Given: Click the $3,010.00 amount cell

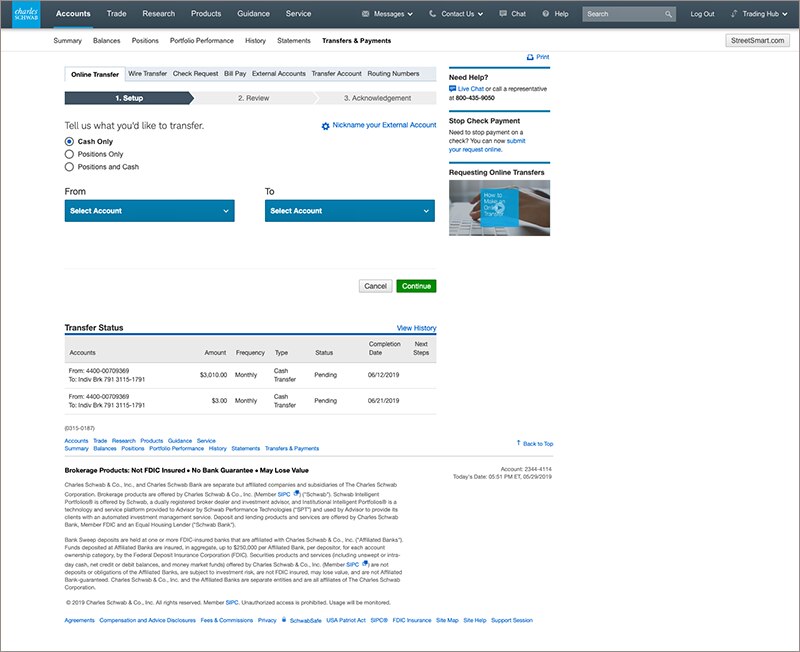Looking at the screenshot, I should [213, 375].
